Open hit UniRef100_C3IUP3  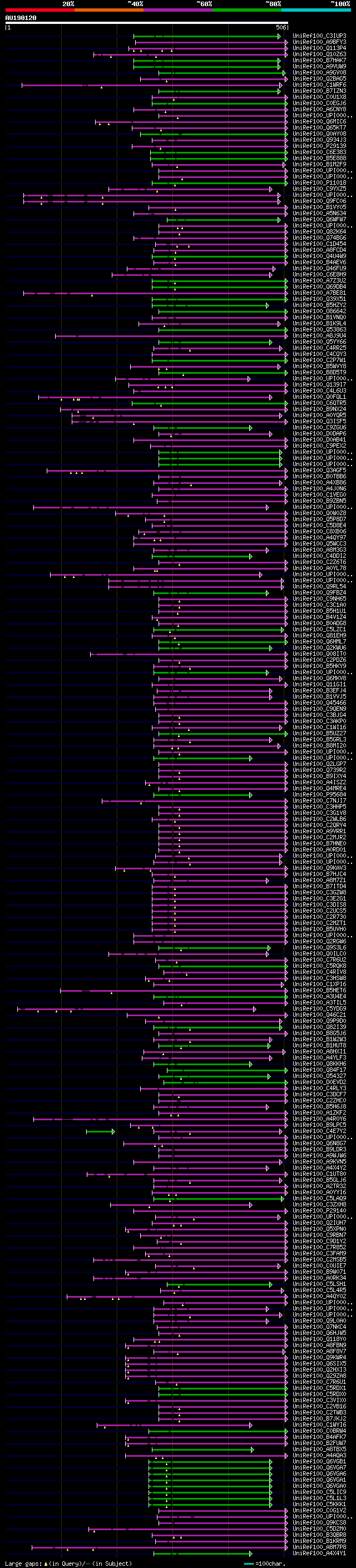tap(319, 36)
